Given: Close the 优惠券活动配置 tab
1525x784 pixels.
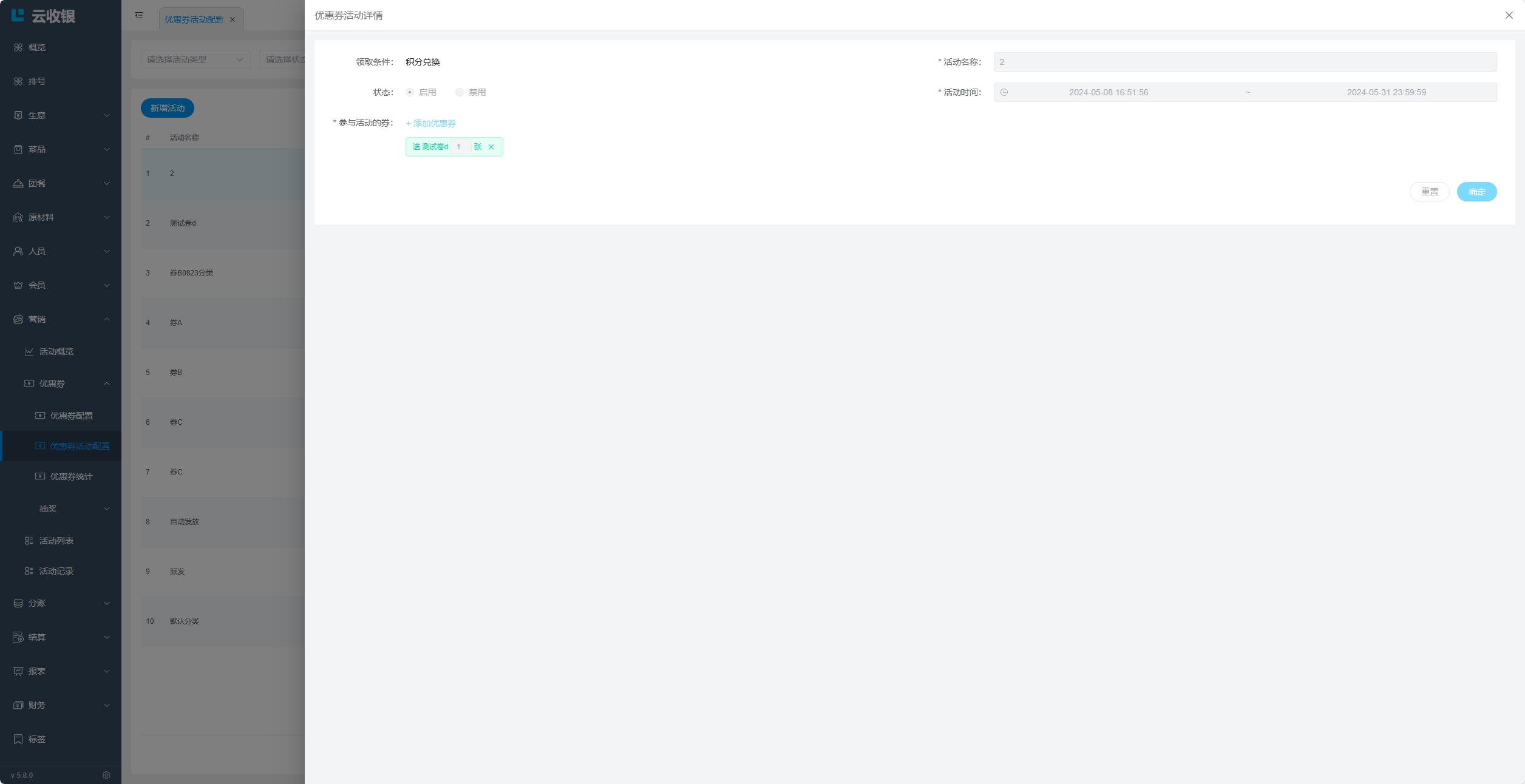Looking at the screenshot, I should coord(233,19).
